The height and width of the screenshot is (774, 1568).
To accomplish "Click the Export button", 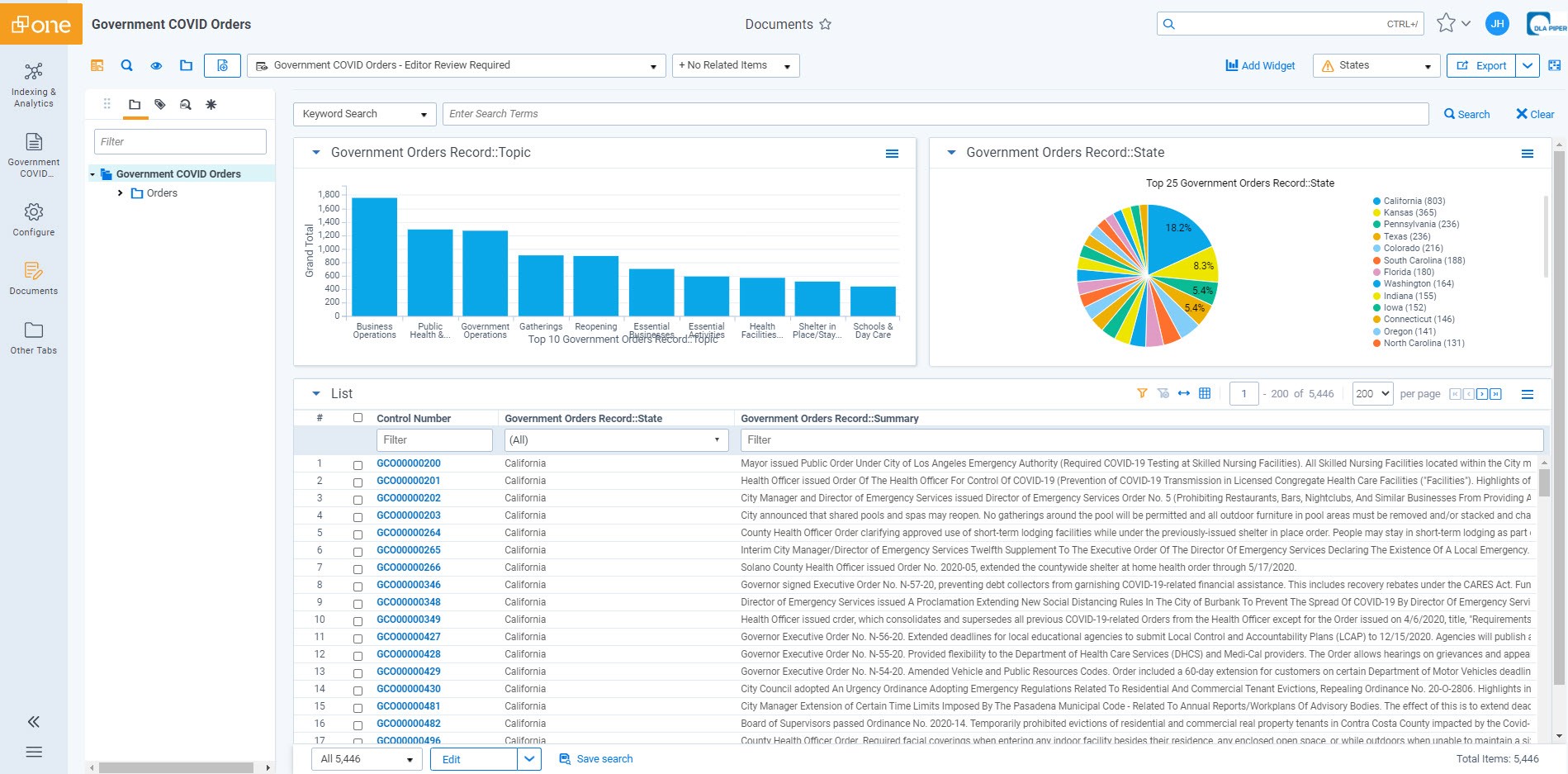I will (1480, 65).
